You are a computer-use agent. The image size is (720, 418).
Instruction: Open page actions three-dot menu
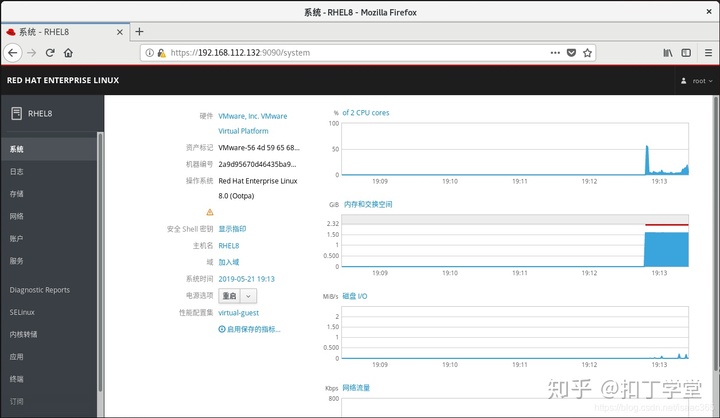tap(555, 53)
